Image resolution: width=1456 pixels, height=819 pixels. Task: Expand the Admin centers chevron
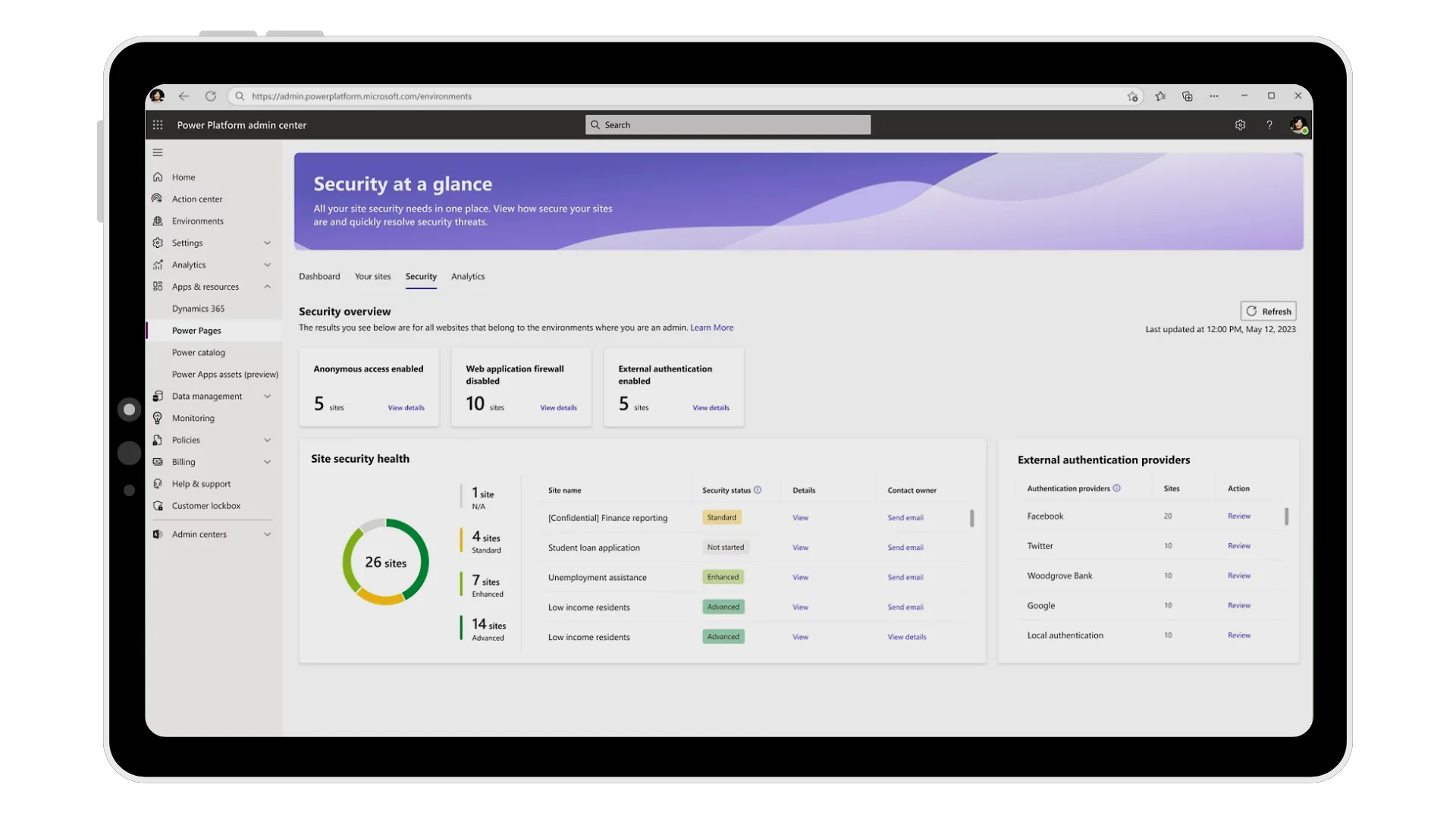pyautogui.click(x=267, y=534)
